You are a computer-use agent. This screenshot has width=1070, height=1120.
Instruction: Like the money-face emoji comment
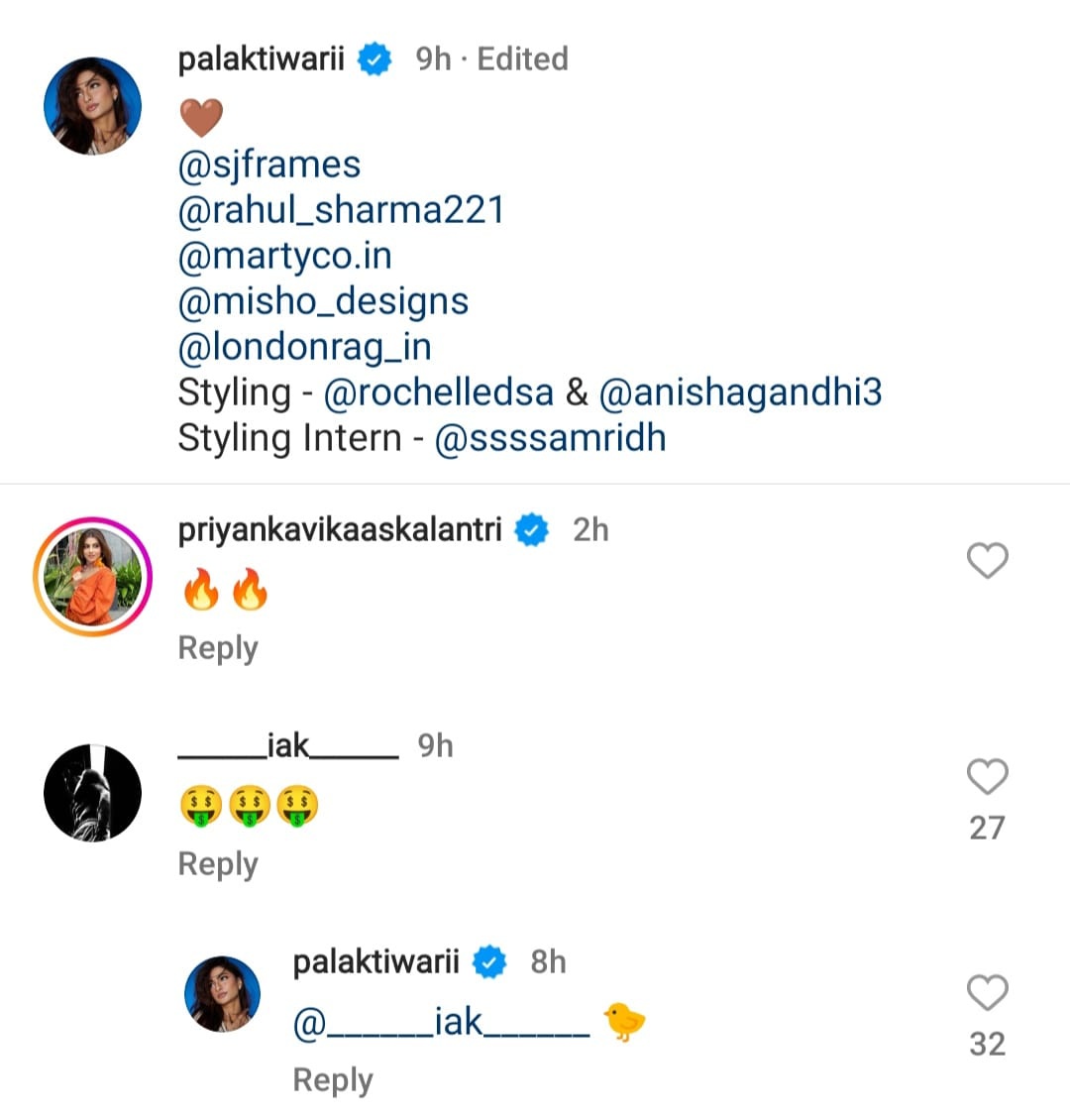[987, 777]
